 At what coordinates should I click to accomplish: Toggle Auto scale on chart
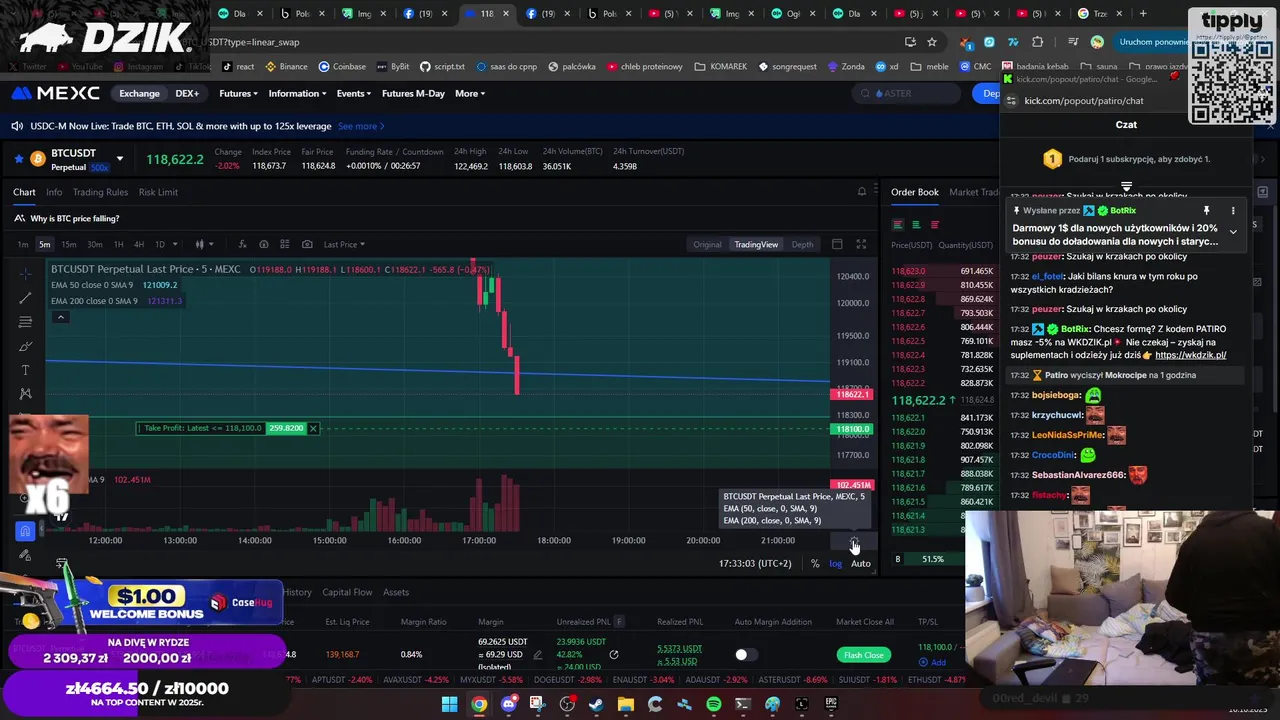tap(861, 564)
